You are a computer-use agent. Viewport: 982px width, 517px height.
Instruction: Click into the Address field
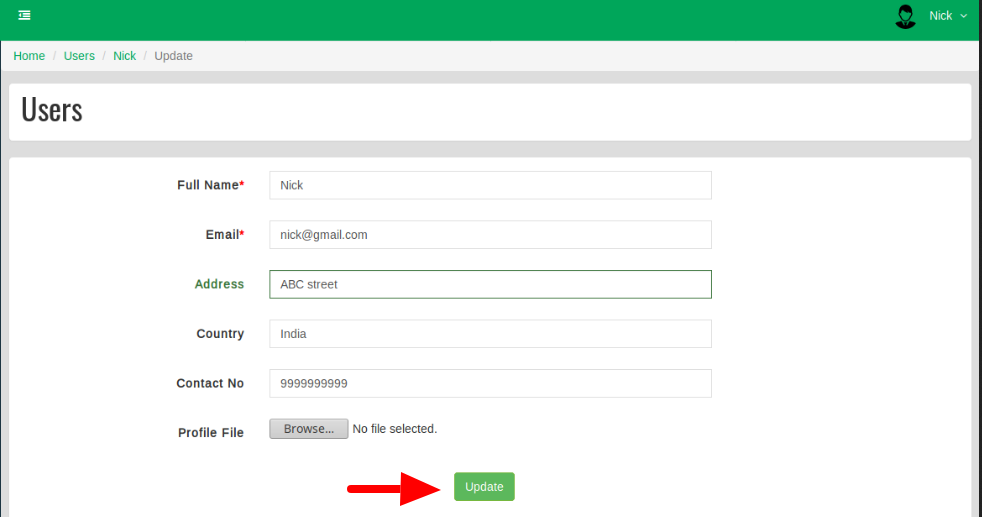point(490,284)
